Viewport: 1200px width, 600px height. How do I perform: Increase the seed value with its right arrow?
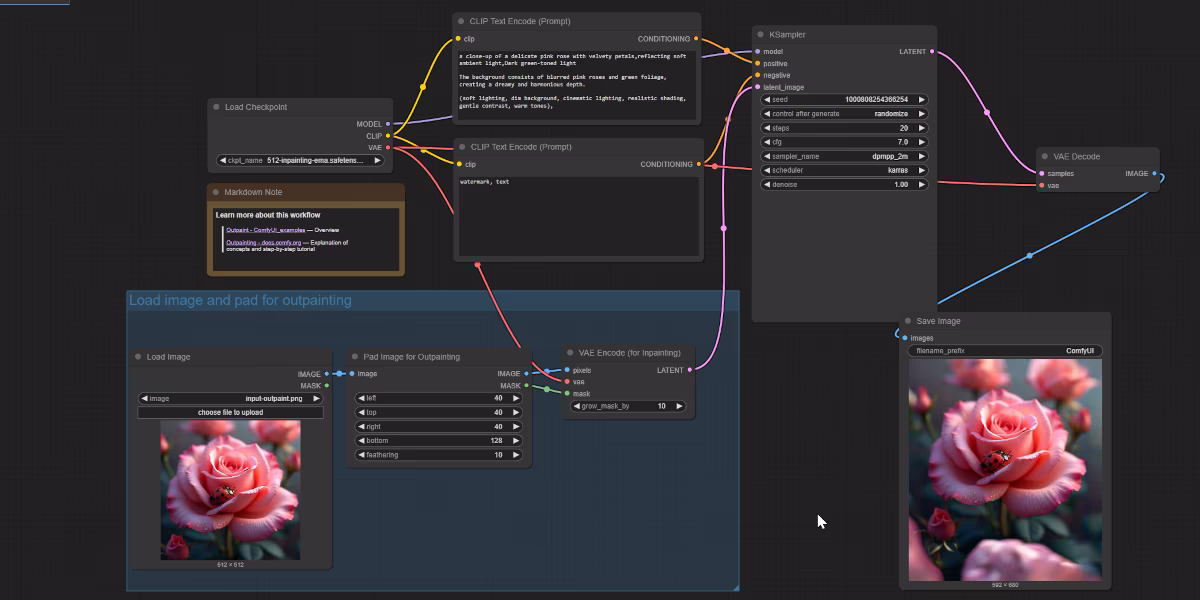[921, 100]
